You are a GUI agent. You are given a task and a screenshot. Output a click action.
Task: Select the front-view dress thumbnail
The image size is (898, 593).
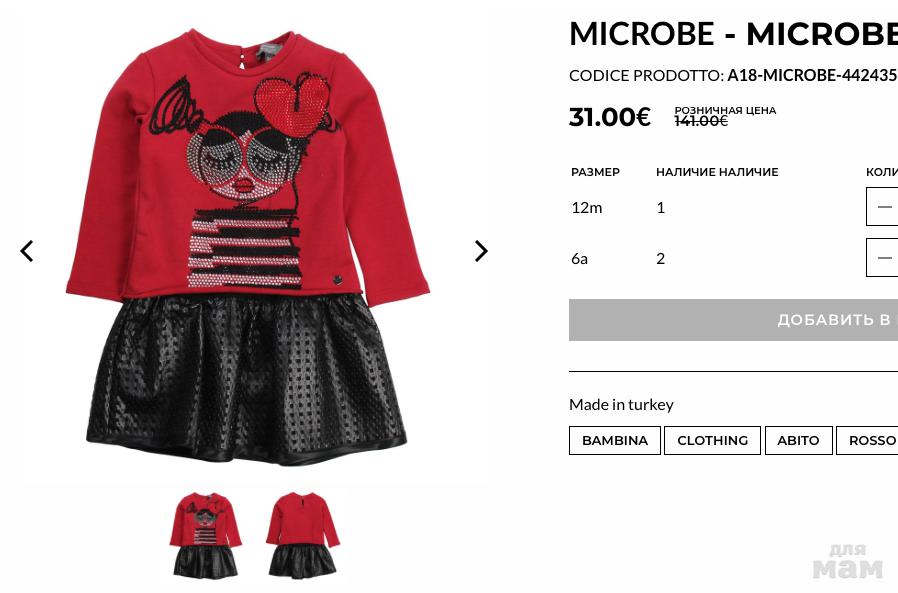pyautogui.click(x=205, y=535)
